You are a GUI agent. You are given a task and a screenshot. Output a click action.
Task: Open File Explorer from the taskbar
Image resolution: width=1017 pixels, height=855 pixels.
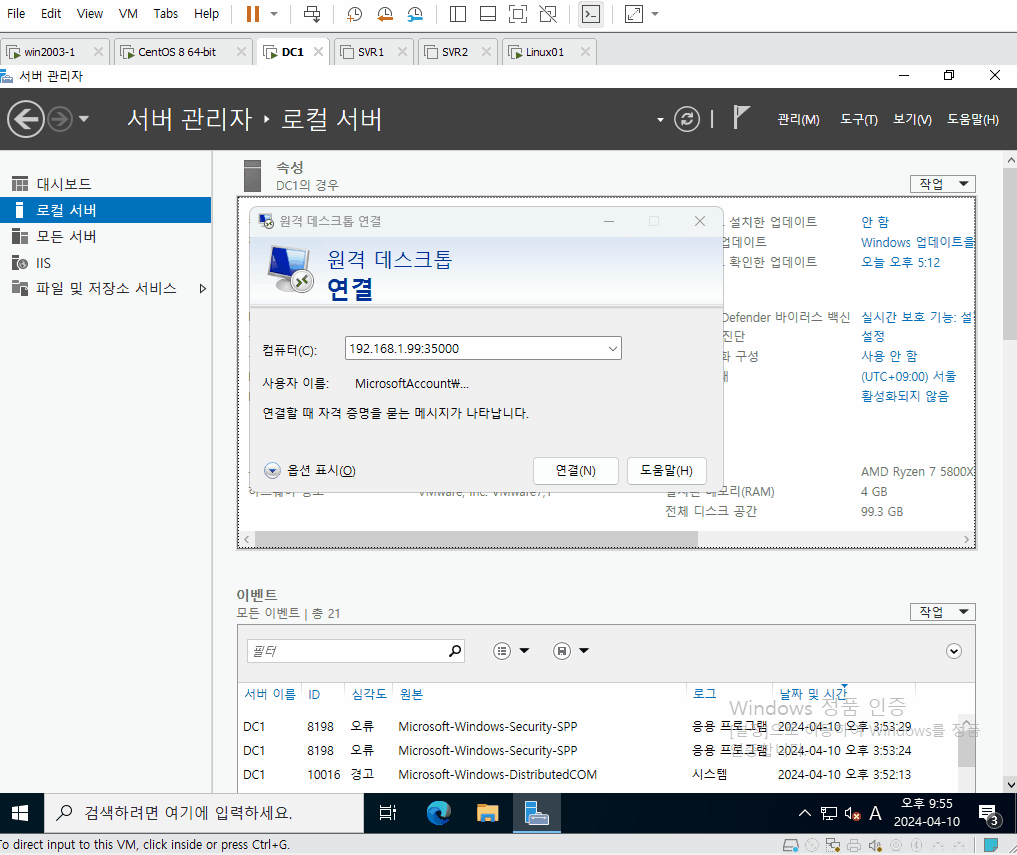[x=487, y=813]
